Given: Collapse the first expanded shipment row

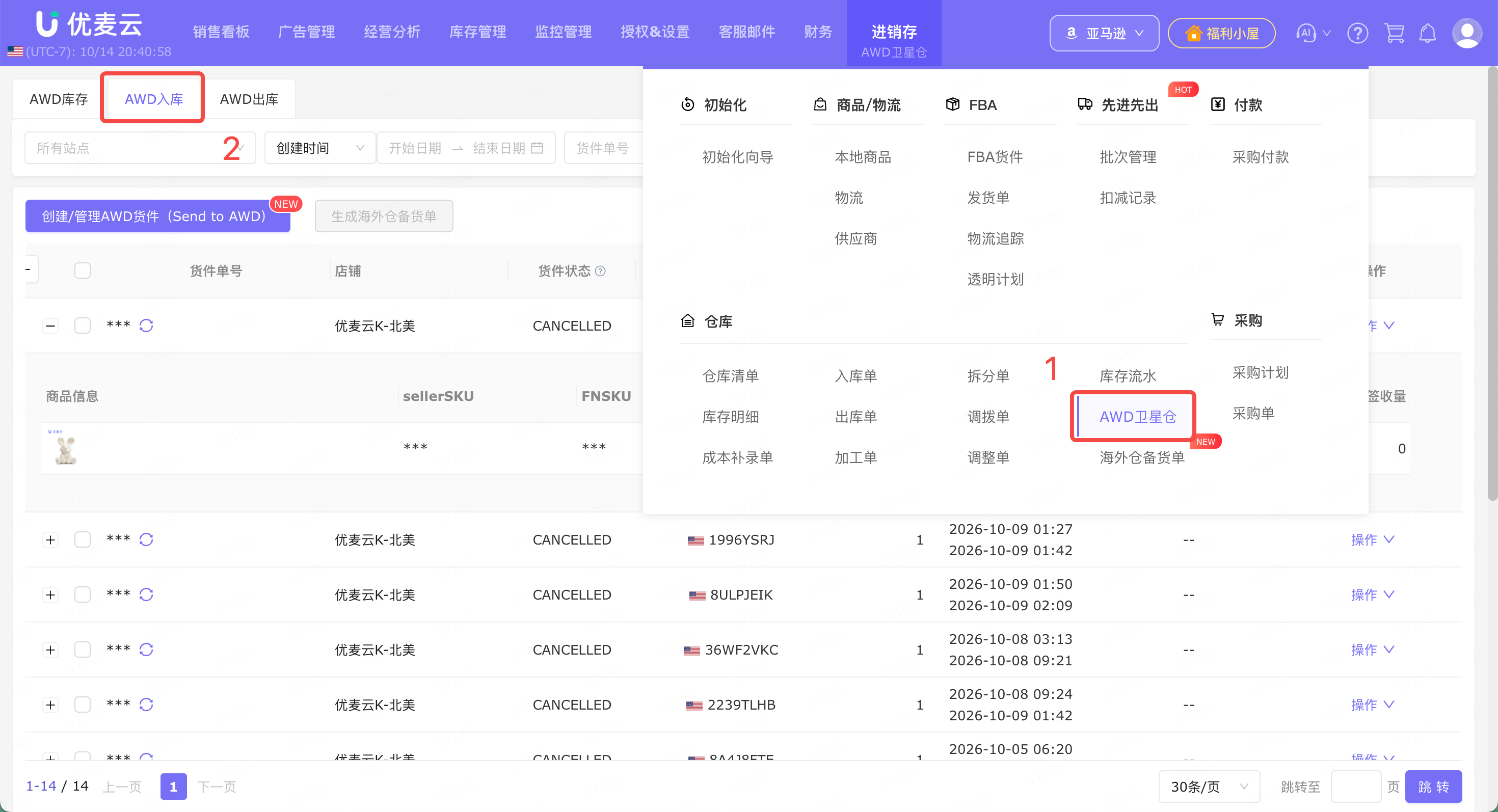Looking at the screenshot, I should [x=50, y=326].
